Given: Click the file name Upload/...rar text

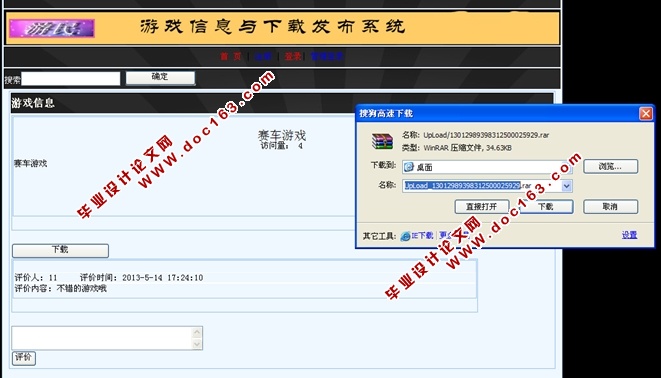Looking at the screenshot, I should [x=486, y=135].
